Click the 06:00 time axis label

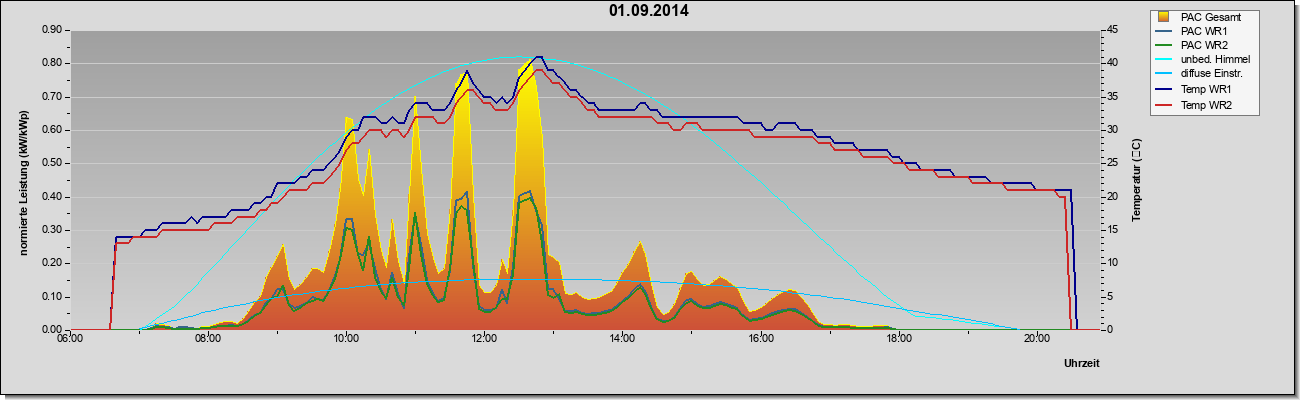[70, 338]
